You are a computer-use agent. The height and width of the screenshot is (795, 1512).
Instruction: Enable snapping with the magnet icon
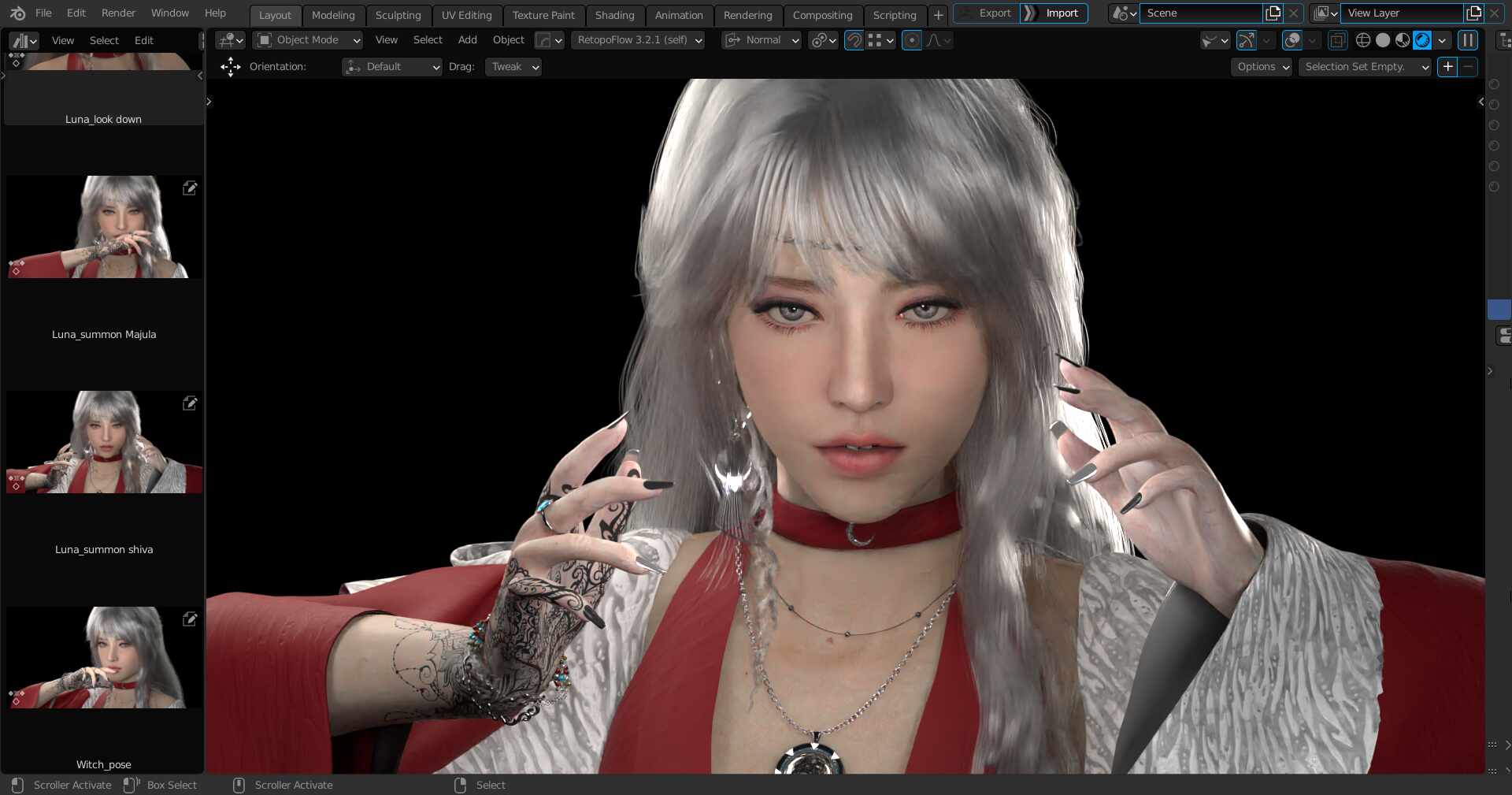pos(854,40)
